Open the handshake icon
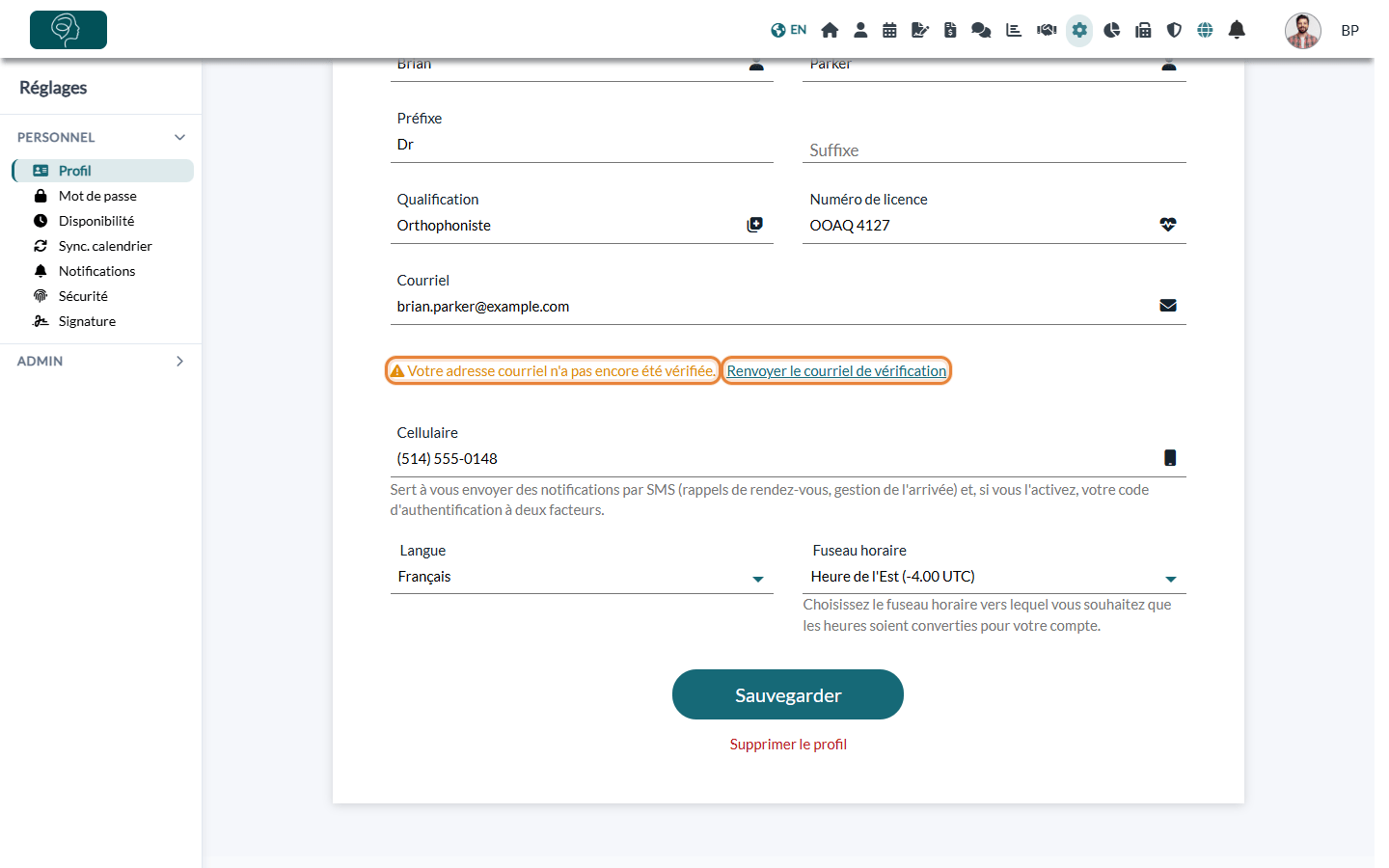Viewport: 1389px width, 868px height. coord(1047,30)
